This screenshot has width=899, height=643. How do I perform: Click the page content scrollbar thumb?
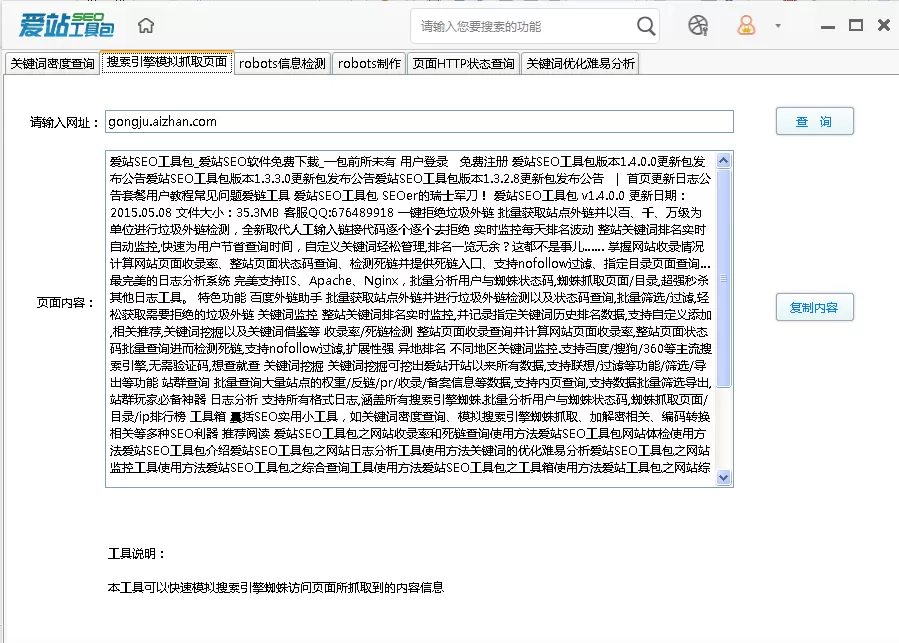tap(724, 278)
